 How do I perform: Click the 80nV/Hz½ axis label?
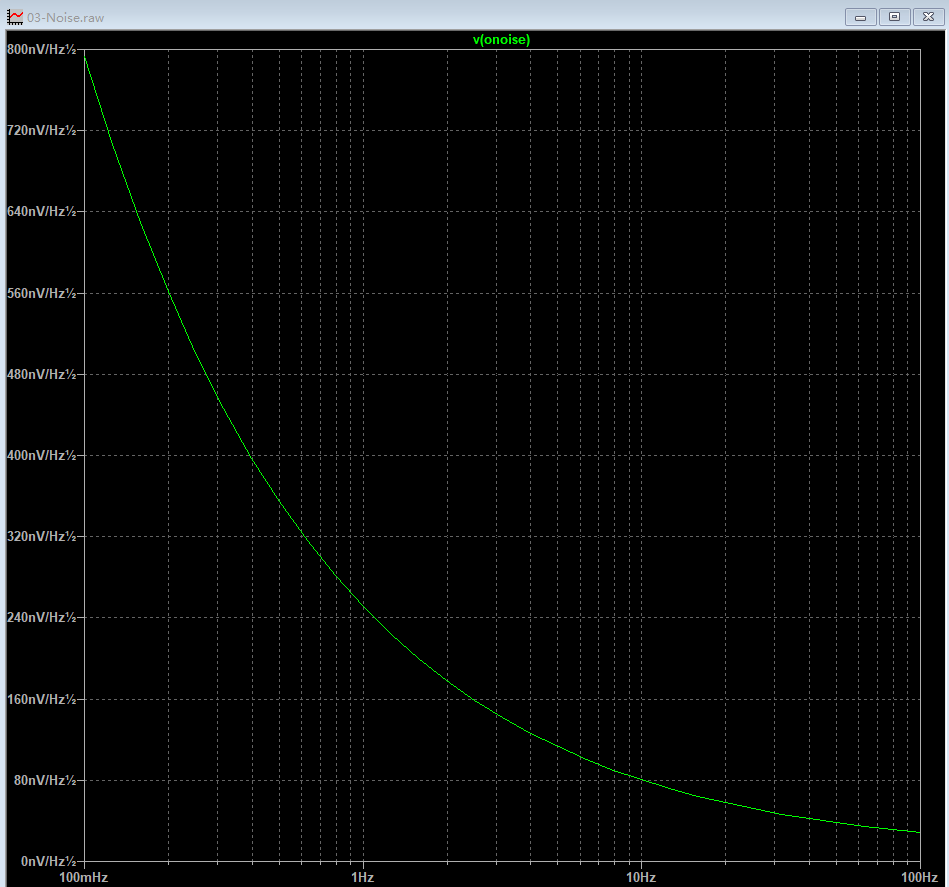[x=45, y=781]
